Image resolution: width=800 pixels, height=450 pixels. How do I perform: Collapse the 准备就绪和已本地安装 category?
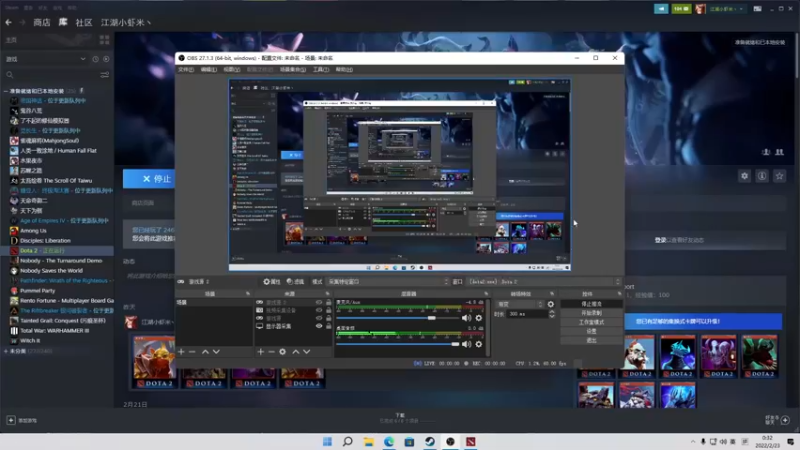coord(6,91)
